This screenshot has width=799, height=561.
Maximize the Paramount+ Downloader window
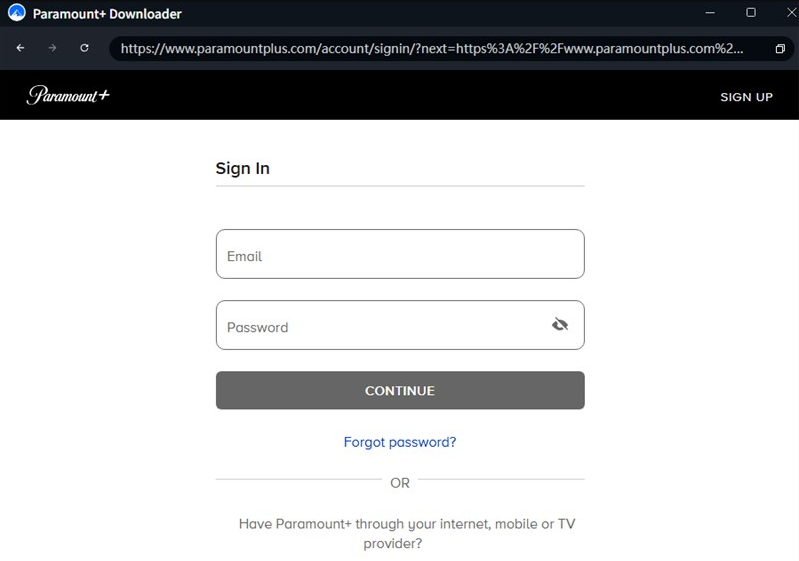(x=751, y=13)
